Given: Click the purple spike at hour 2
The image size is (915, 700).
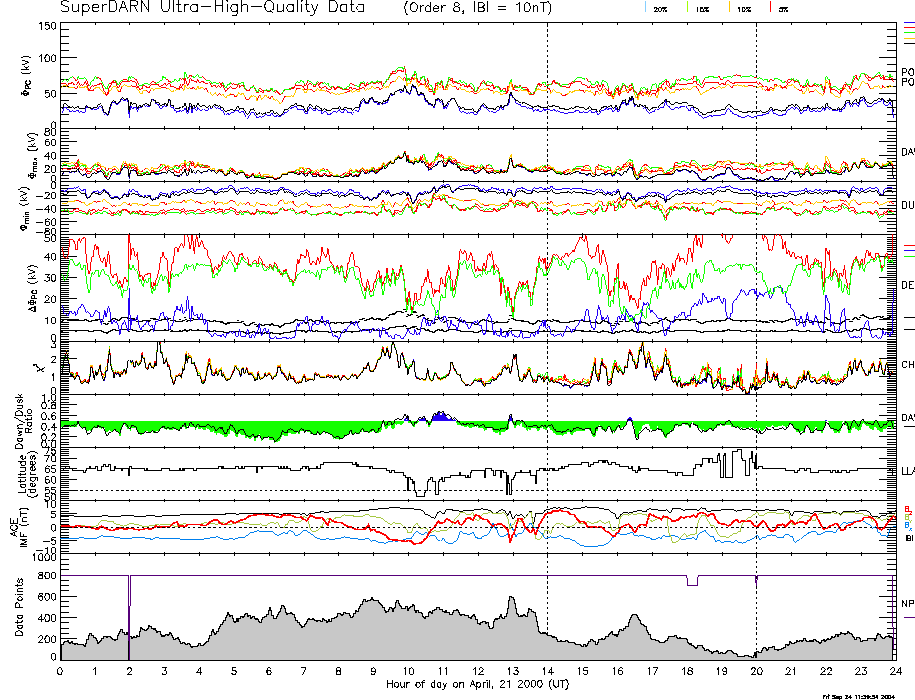Looking at the screenshot, I should tap(129, 600).
